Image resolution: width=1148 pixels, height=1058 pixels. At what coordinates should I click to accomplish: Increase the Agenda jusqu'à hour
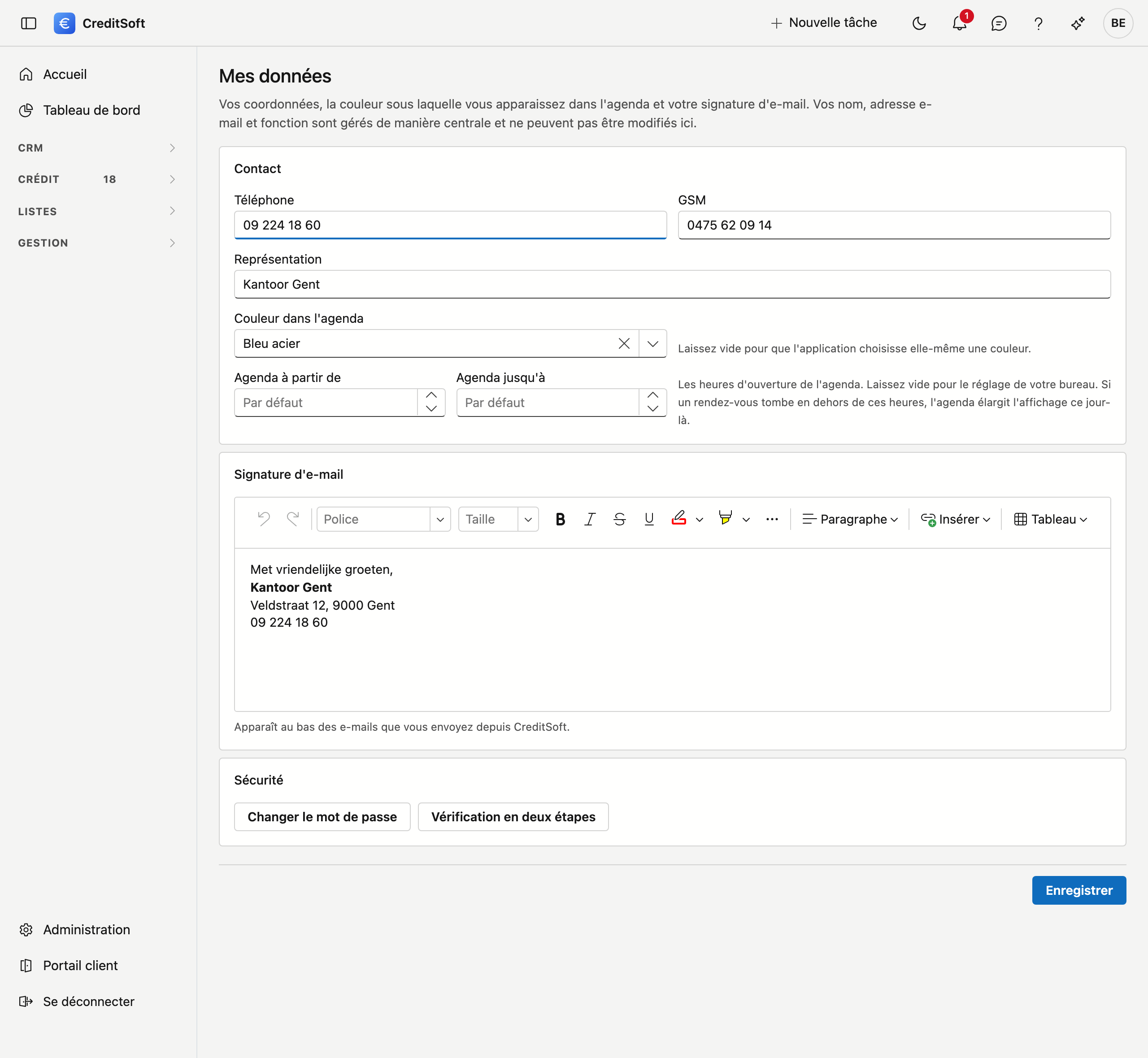(653, 395)
